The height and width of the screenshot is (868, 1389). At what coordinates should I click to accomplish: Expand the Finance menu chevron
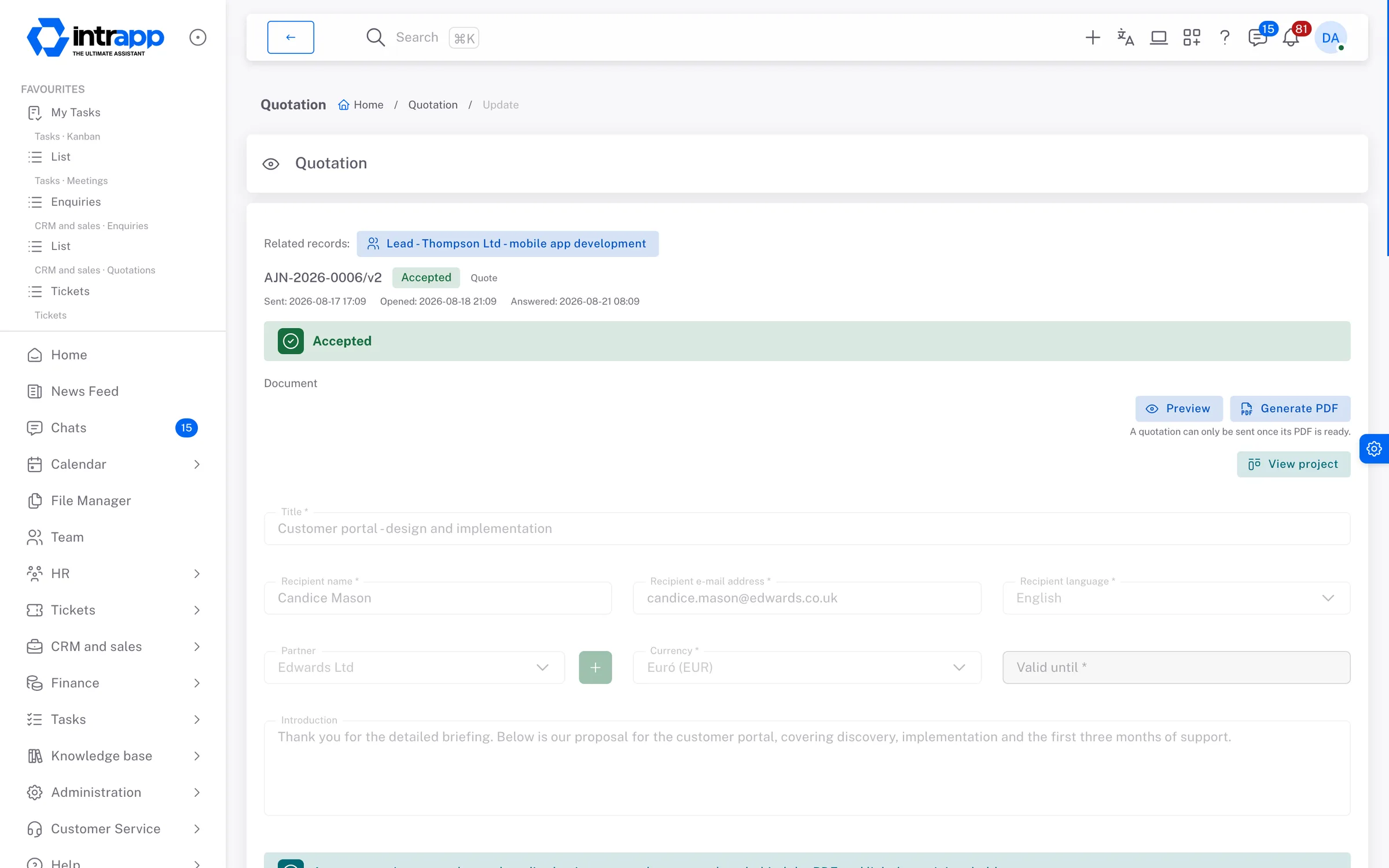pos(197,683)
